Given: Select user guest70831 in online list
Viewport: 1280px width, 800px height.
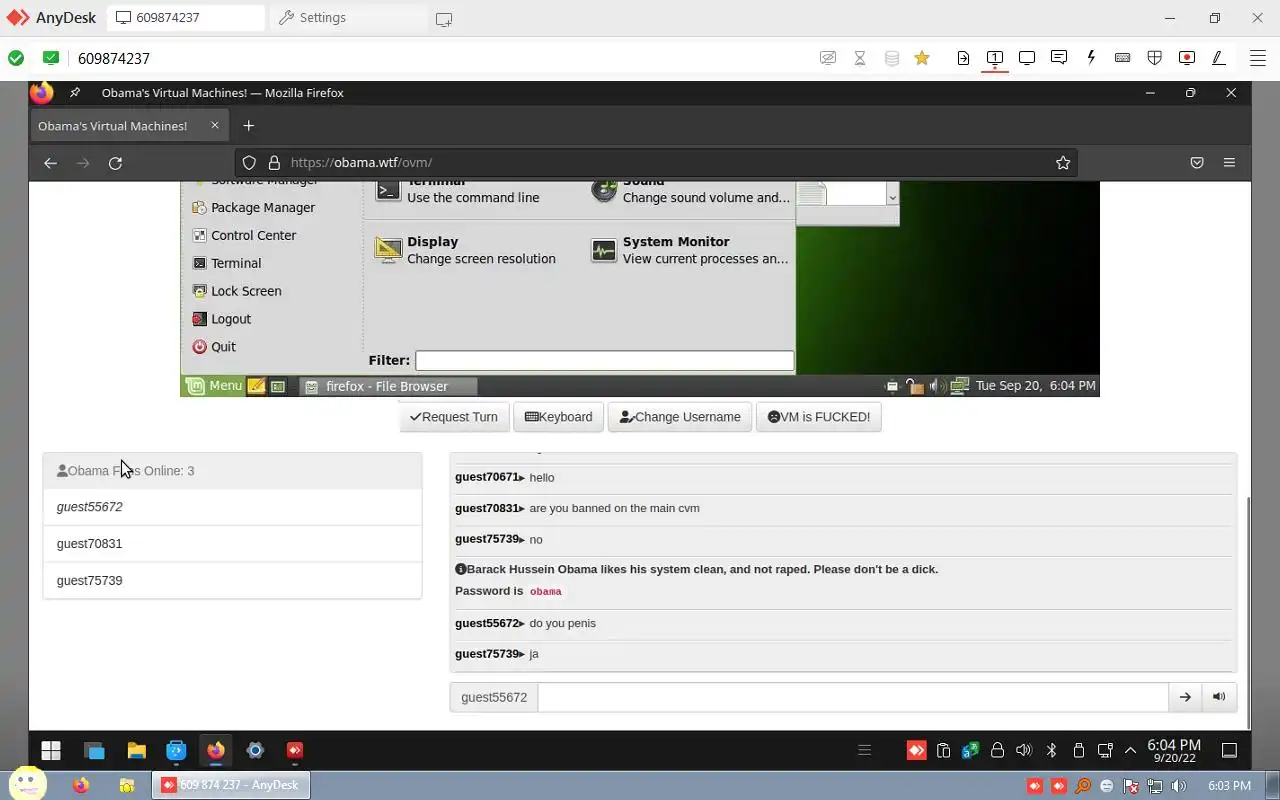Looking at the screenshot, I should click(232, 544).
